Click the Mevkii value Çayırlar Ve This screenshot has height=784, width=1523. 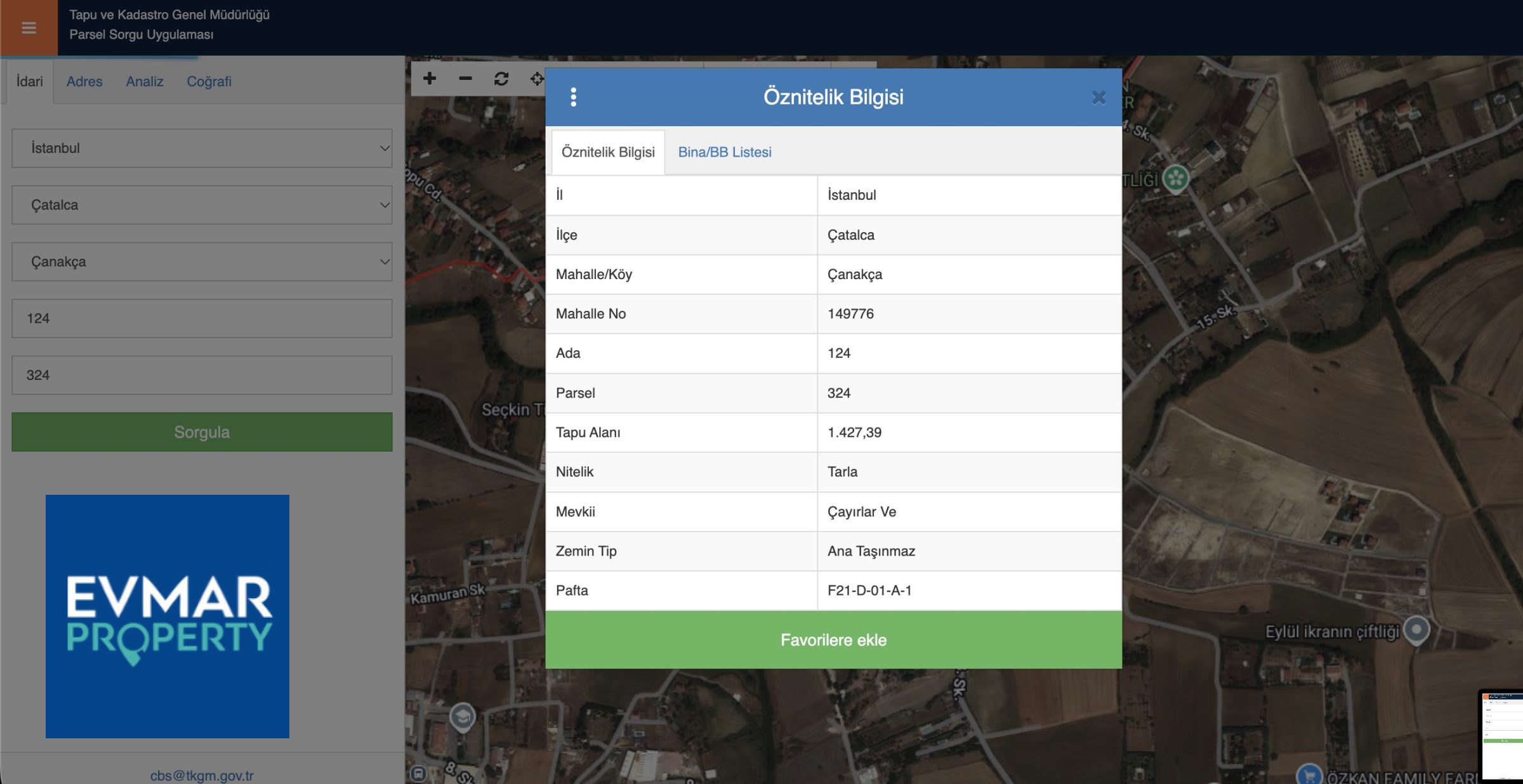[862, 512]
